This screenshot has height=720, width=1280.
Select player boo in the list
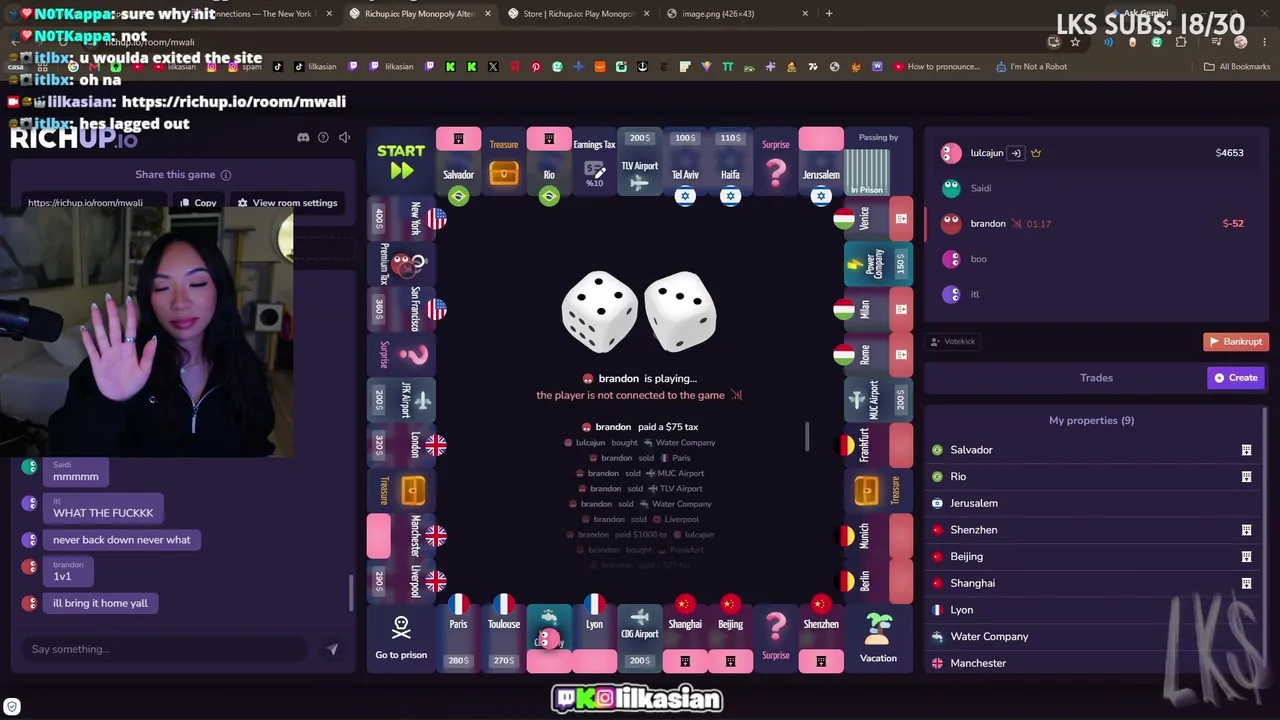(x=1095, y=259)
